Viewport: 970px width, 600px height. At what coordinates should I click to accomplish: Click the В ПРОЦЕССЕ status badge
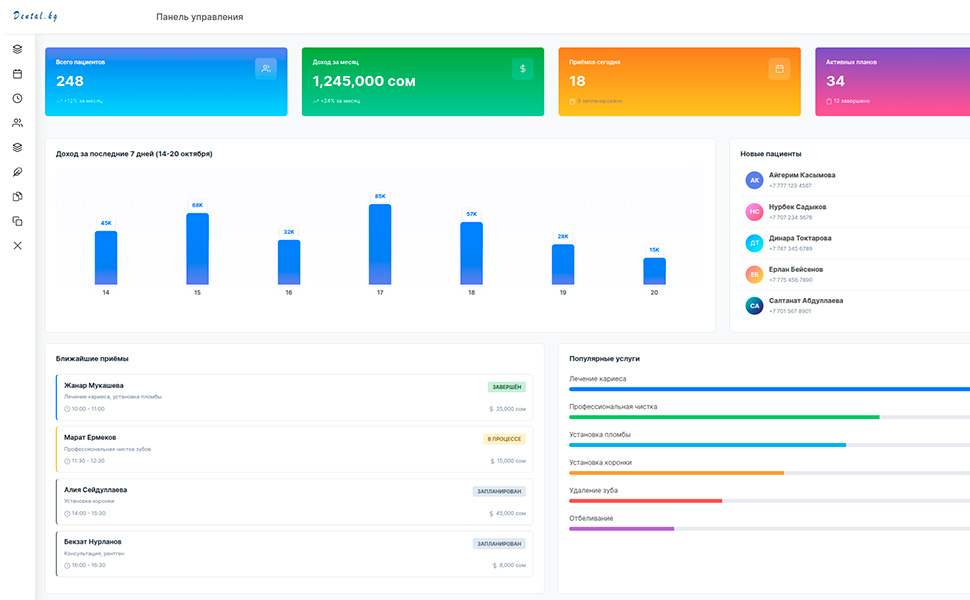click(x=505, y=439)
